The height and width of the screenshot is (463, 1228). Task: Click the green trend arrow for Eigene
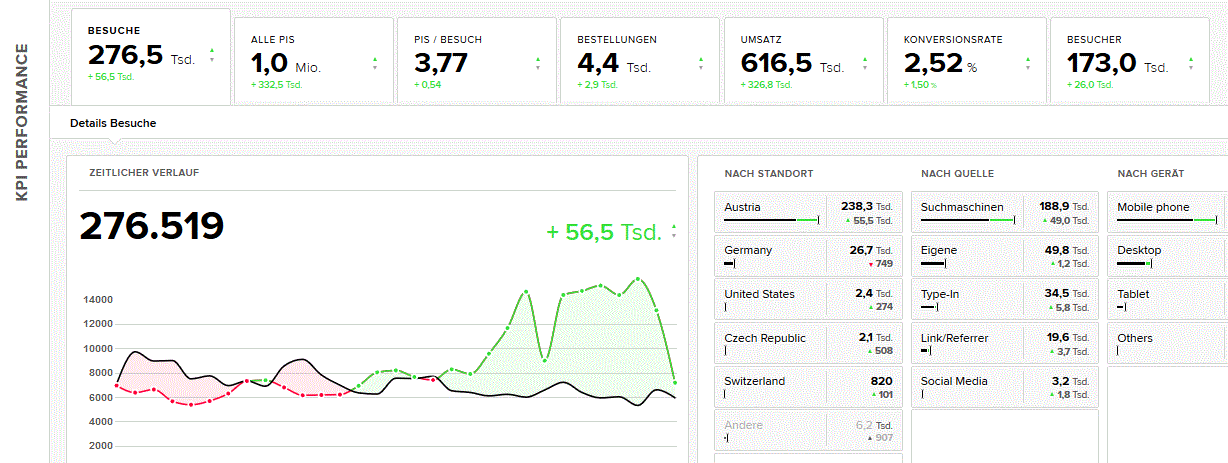1053,264
